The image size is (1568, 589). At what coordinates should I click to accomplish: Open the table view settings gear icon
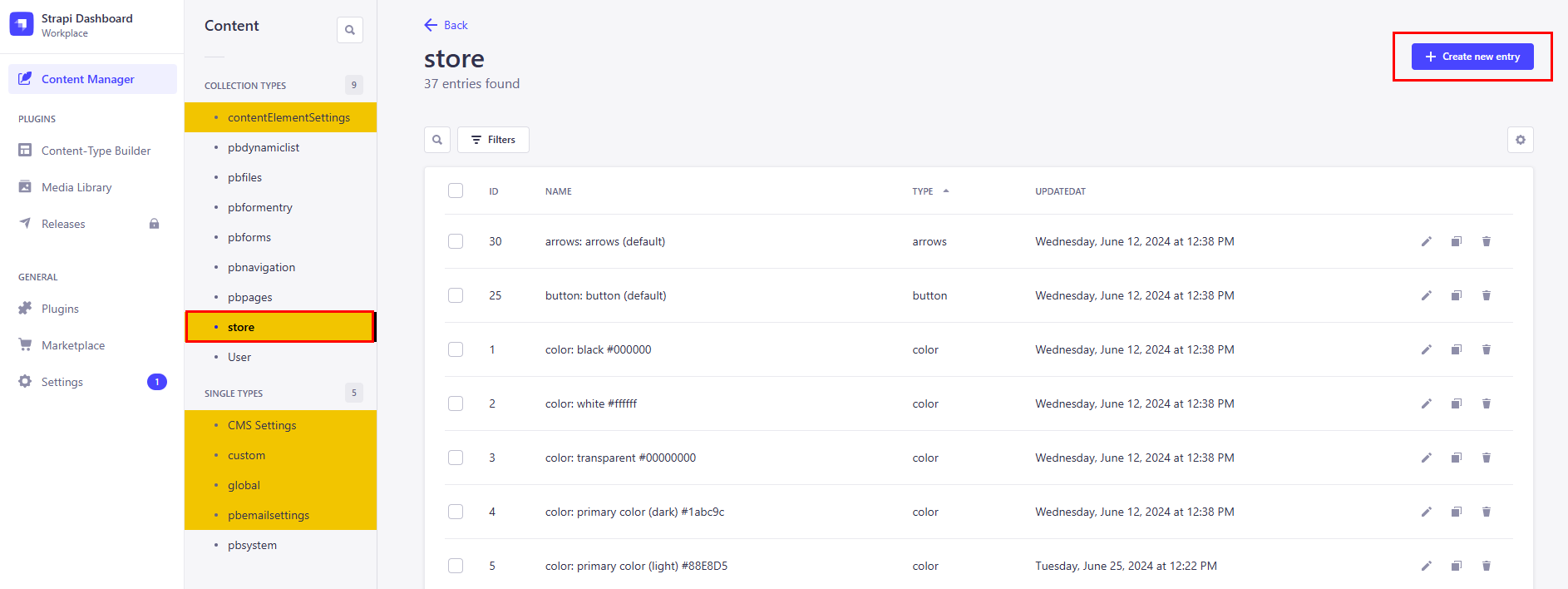(x=1521, y=140)
